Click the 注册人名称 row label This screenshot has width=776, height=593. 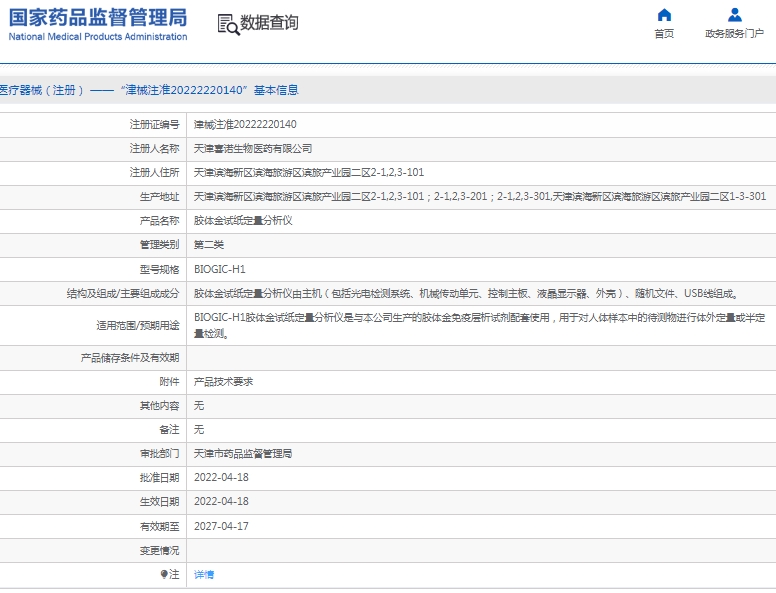(154, 148)
